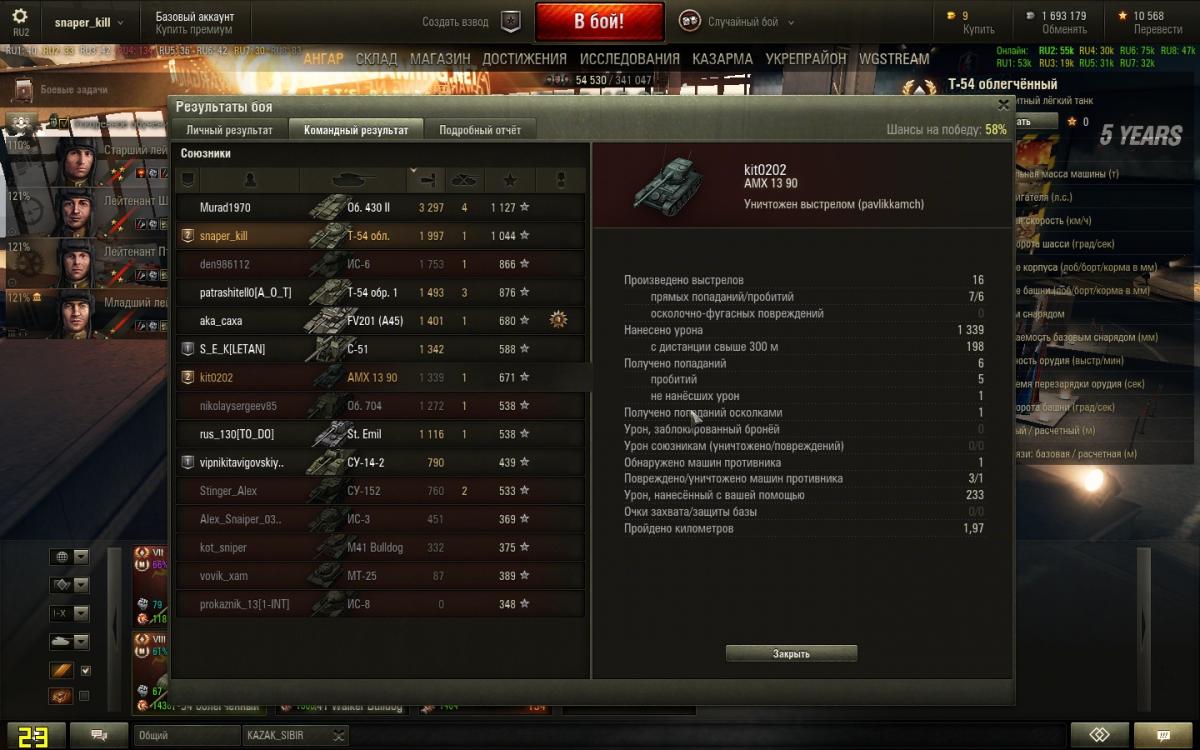Click the red В бой! button
Screen dimensions: 1200x750
click(600, 21)
